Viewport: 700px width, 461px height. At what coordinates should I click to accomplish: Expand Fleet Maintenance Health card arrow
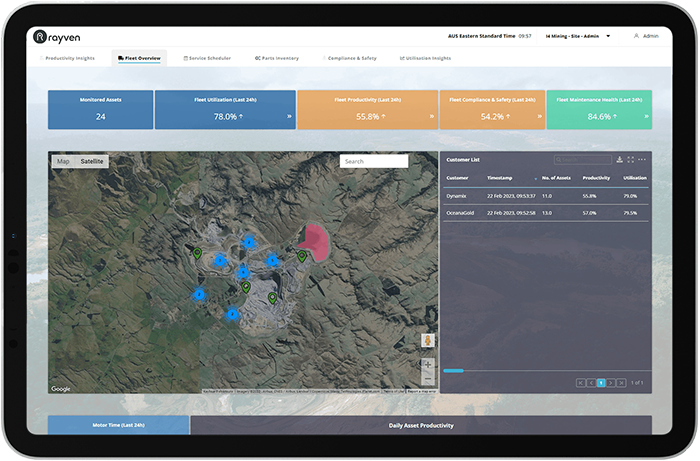pyautogui.click(x=646, y=116)
